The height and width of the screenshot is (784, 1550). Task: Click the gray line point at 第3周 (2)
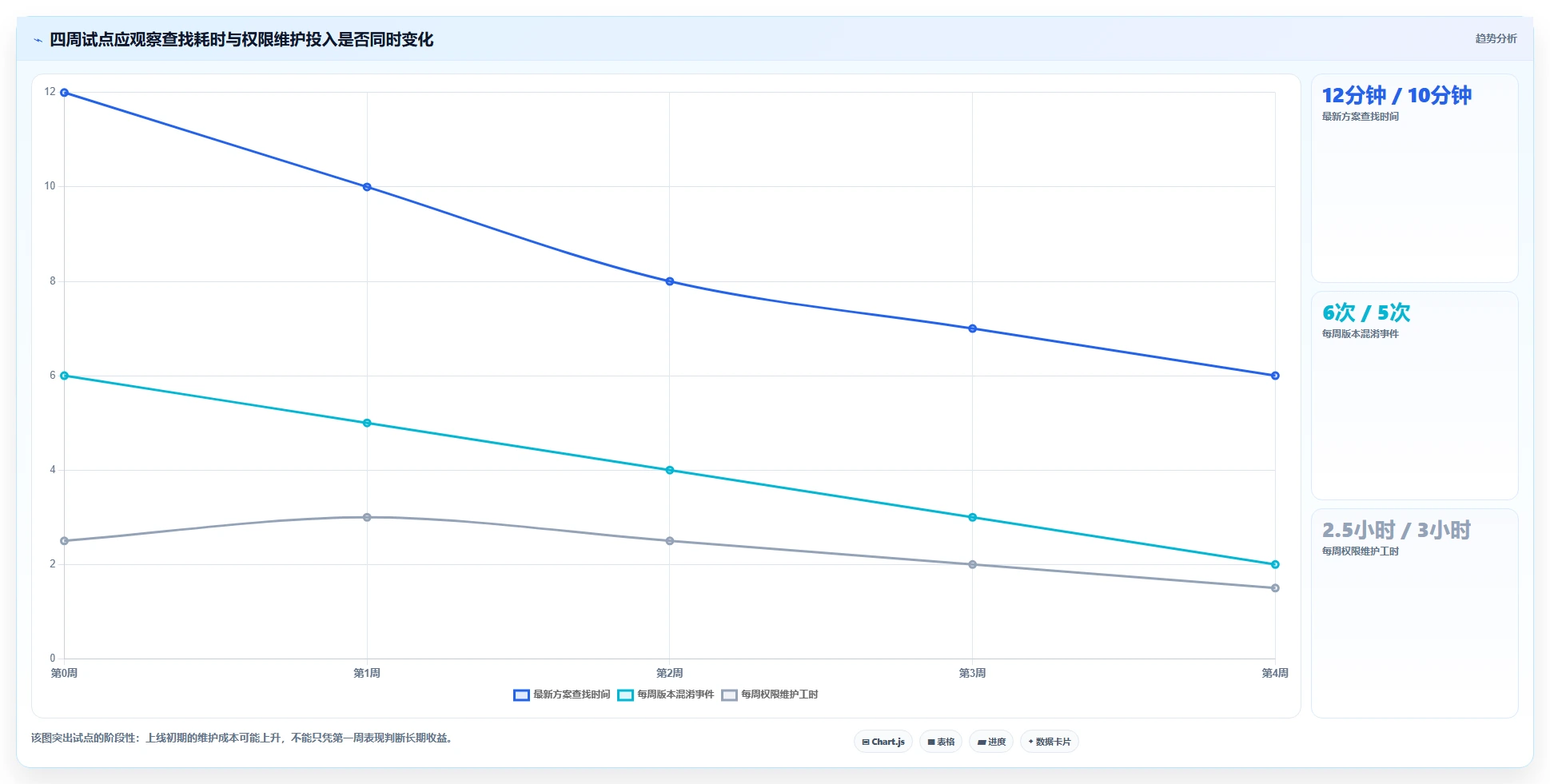(973, 564)
